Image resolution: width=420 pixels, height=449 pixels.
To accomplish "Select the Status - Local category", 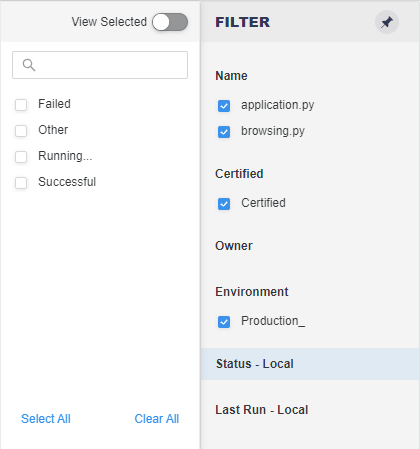I will (x=310, y=364).
